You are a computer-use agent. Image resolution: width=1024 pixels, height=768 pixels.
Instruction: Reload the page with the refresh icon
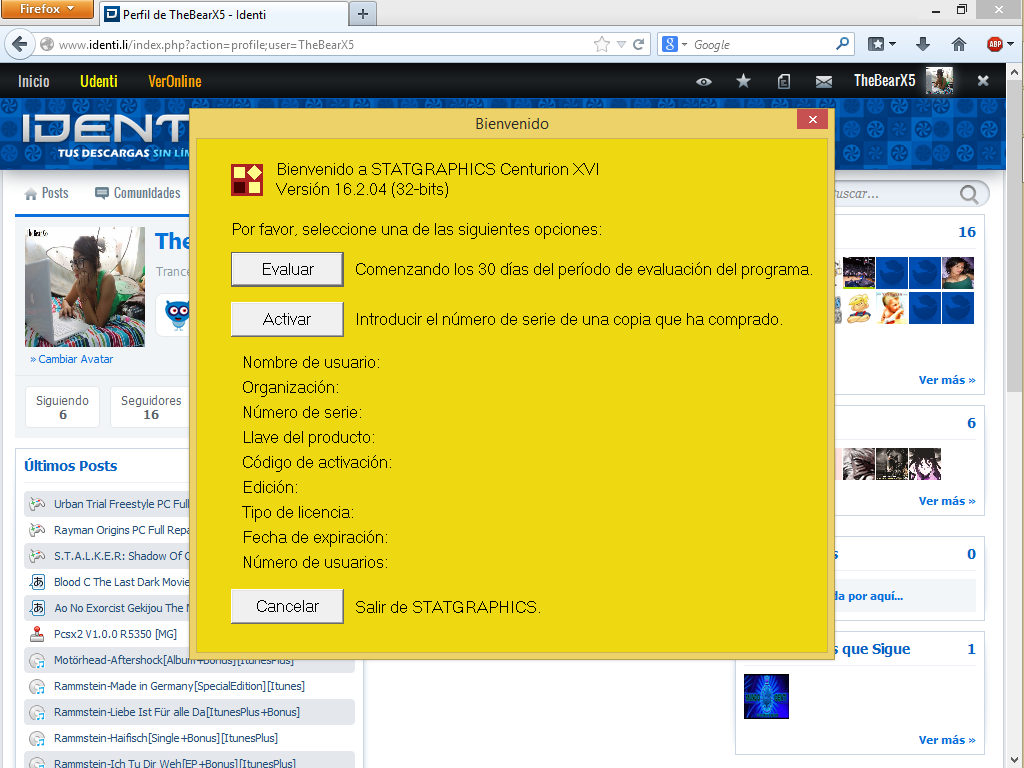click(x=639, y=44)
